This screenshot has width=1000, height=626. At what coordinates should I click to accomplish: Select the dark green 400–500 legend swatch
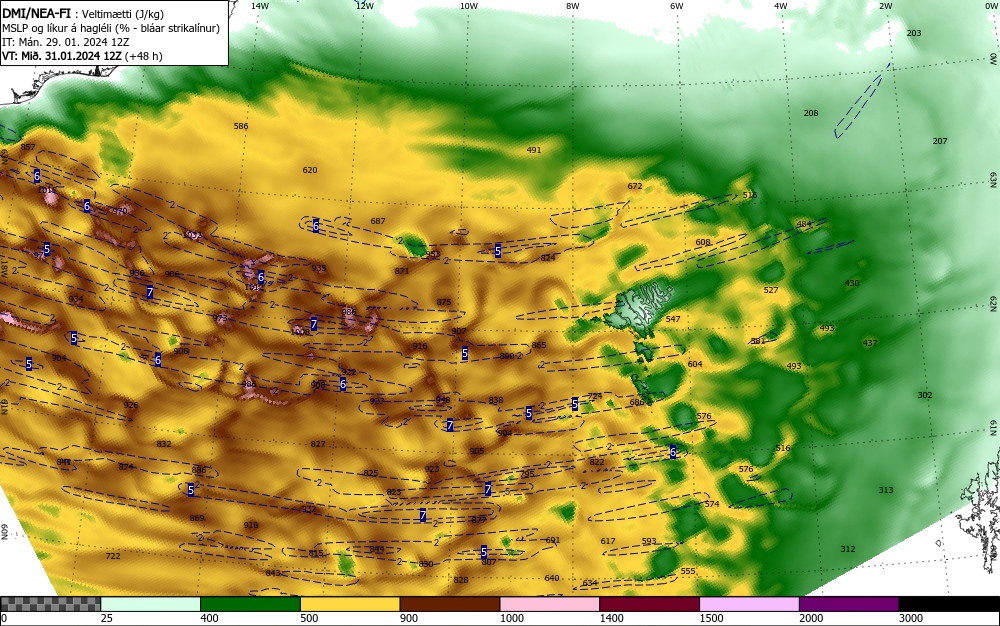[x=250, y=604]
